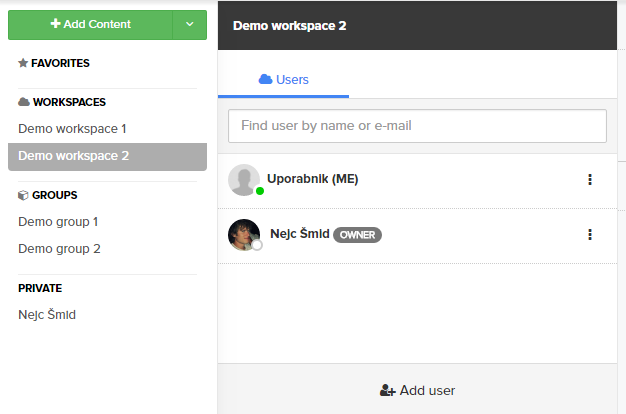Screen dimensions: 626x414
Task: Open Demo workspace 1
Action: [72, 129]
